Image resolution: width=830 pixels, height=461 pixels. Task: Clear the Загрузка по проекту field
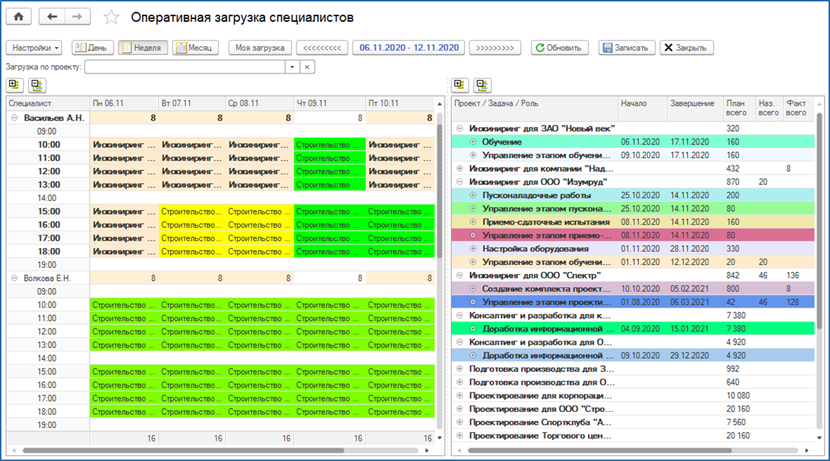[307, 67]
